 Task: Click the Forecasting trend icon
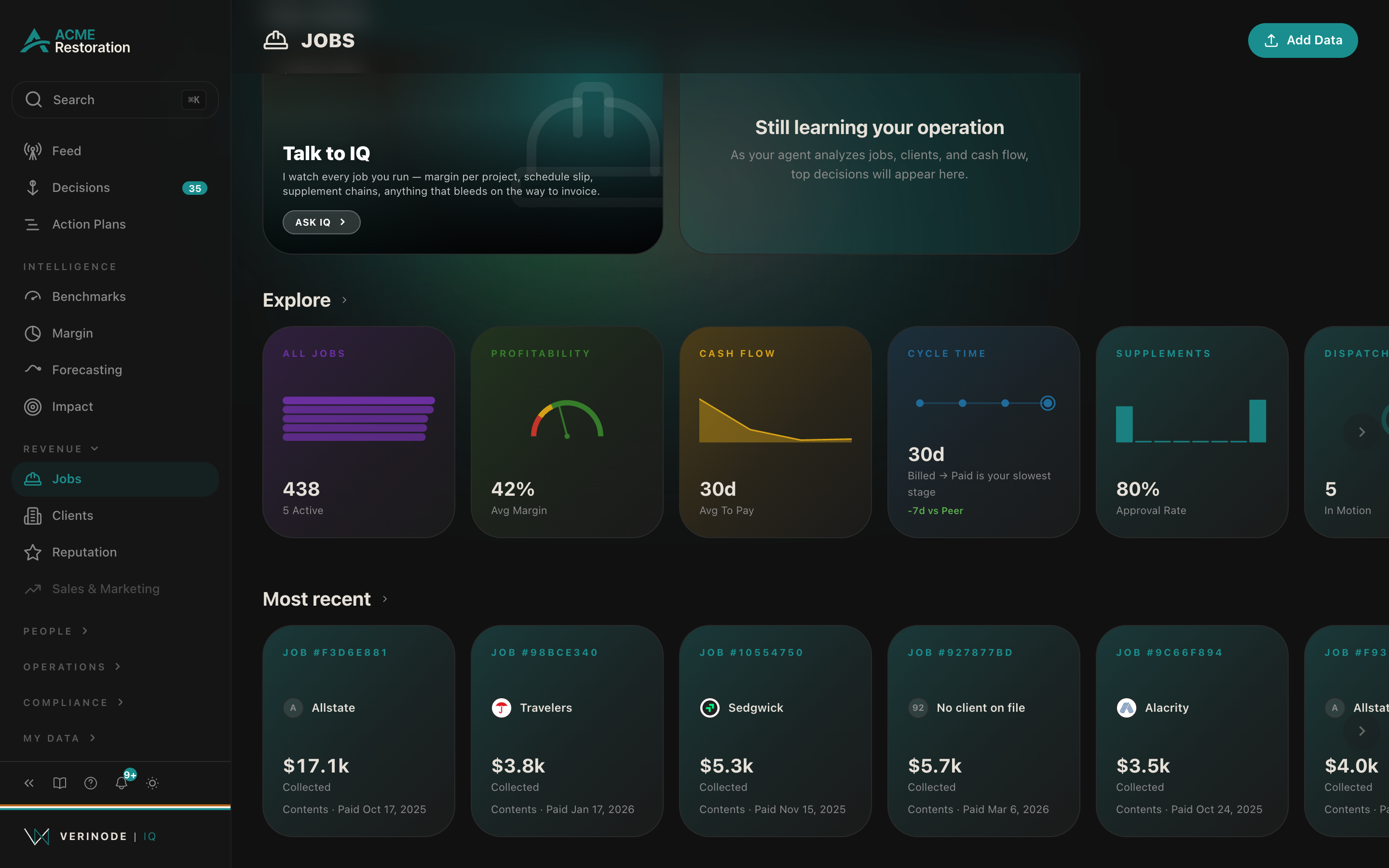(33, 369)
